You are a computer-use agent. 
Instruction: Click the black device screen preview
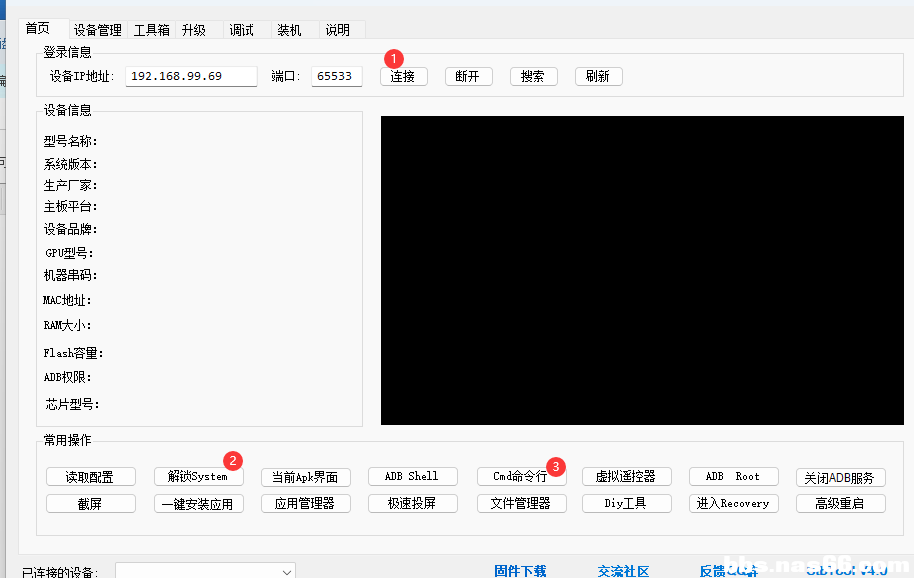click(628, 270)
